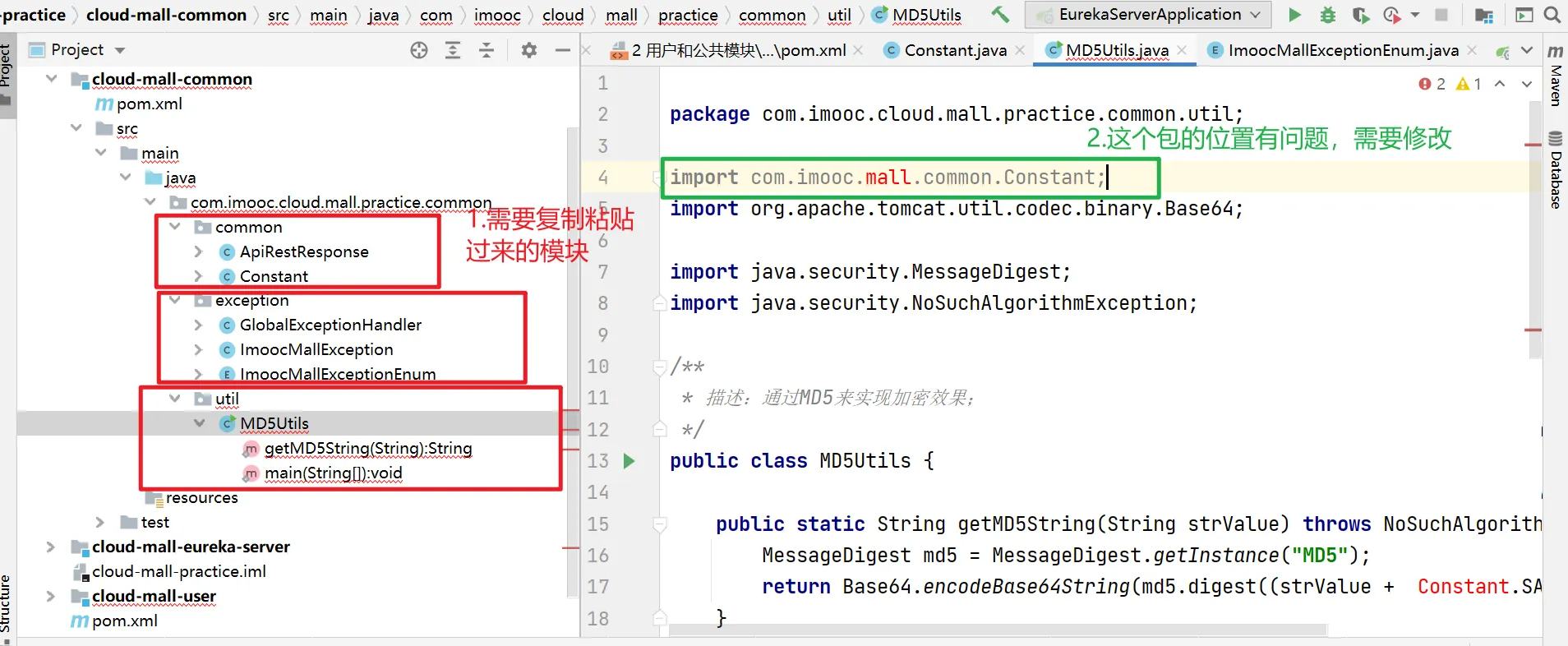Click the Project panel vertical scrollbar
The image size is (1568, 646).
tap(573, 362)
